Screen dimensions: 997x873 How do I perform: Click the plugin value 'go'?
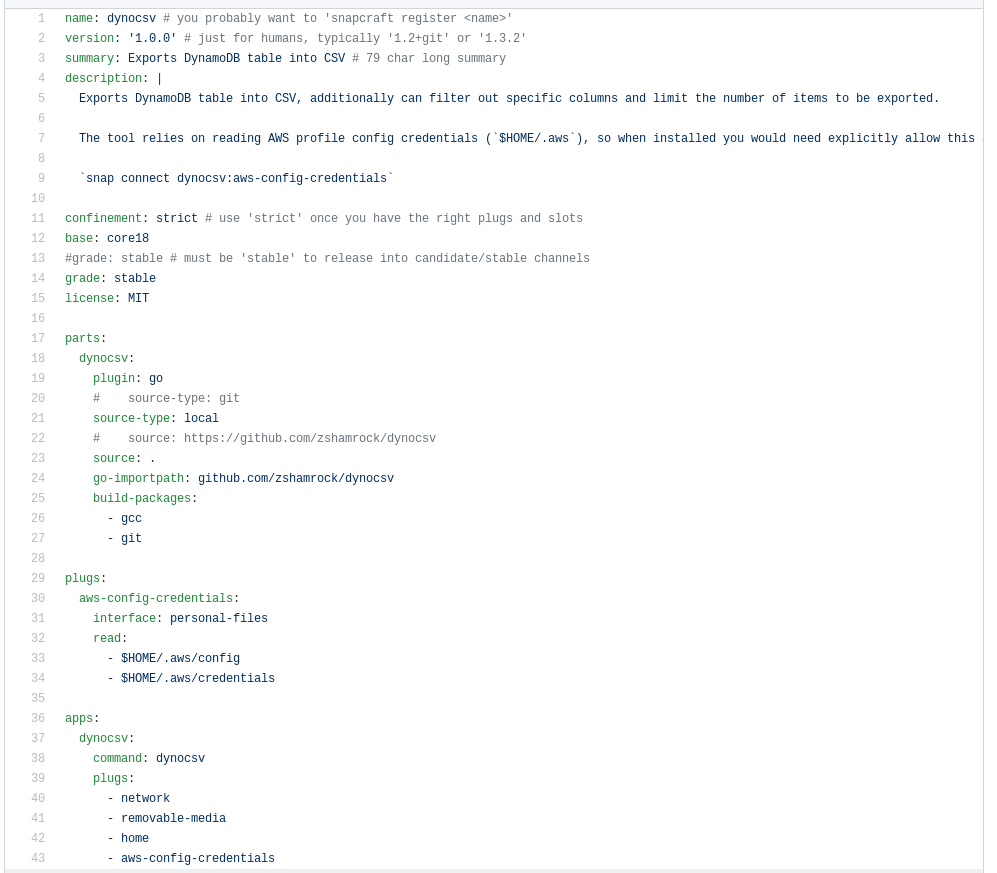click(x=156, y=378)
